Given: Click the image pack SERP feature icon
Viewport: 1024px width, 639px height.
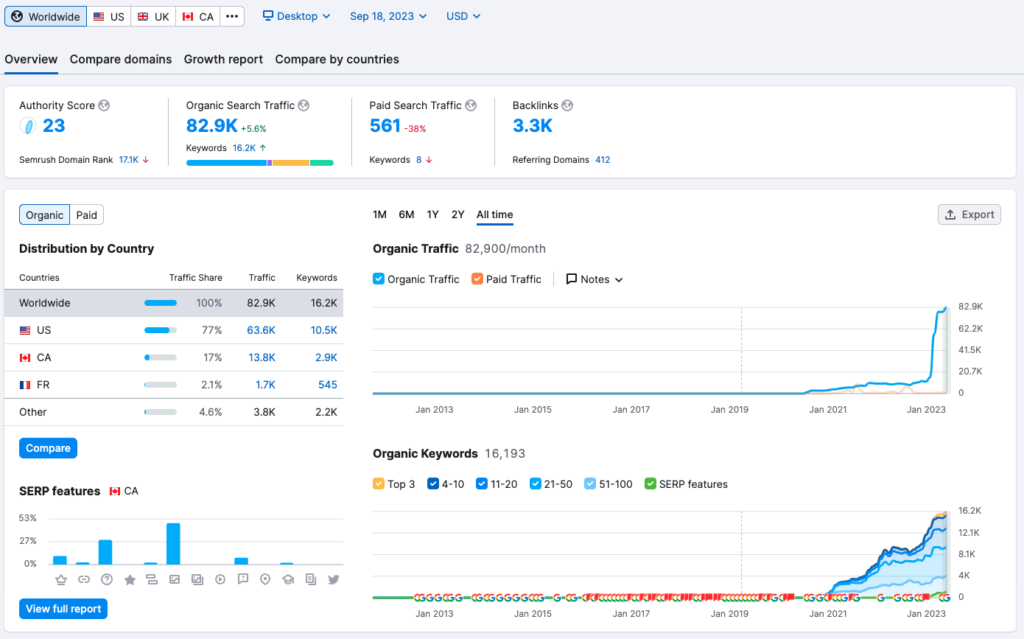Looking at the screenshot, I should pyautogui.click(x=197, y=580).
